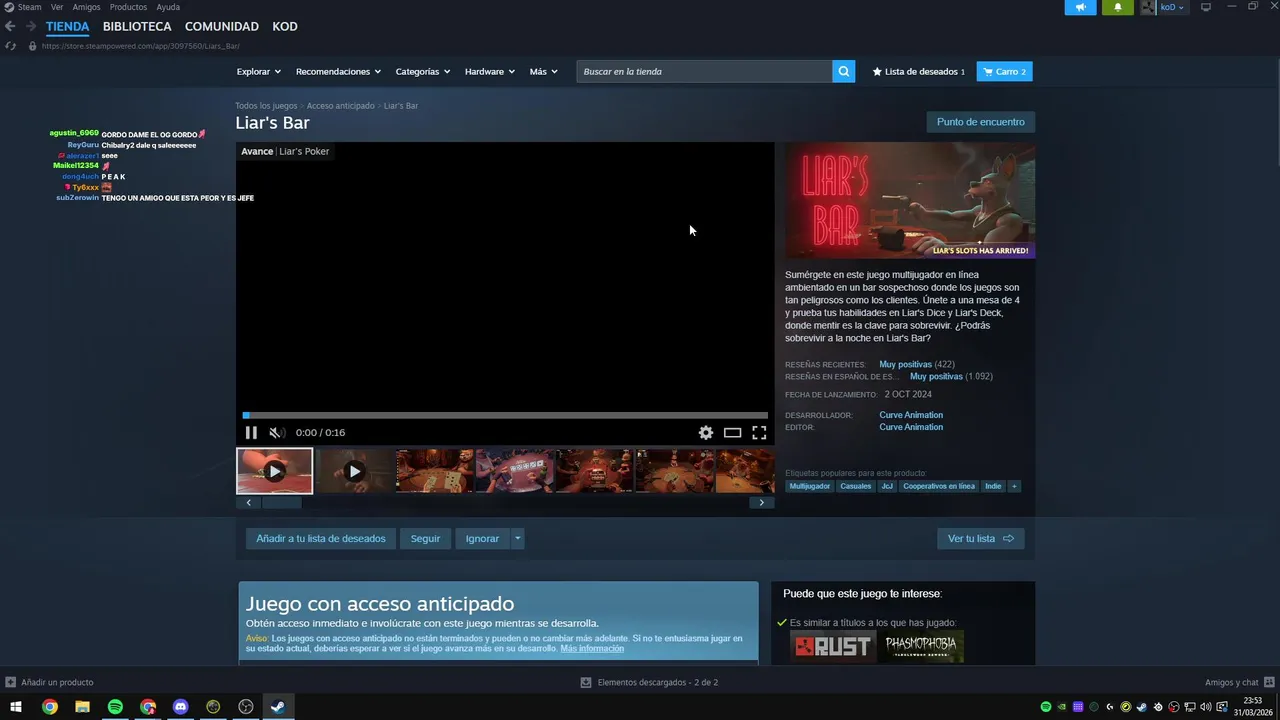Toggle theater mode on video
The height and width of the screenshot is (720, 1280).
point(733,433)
